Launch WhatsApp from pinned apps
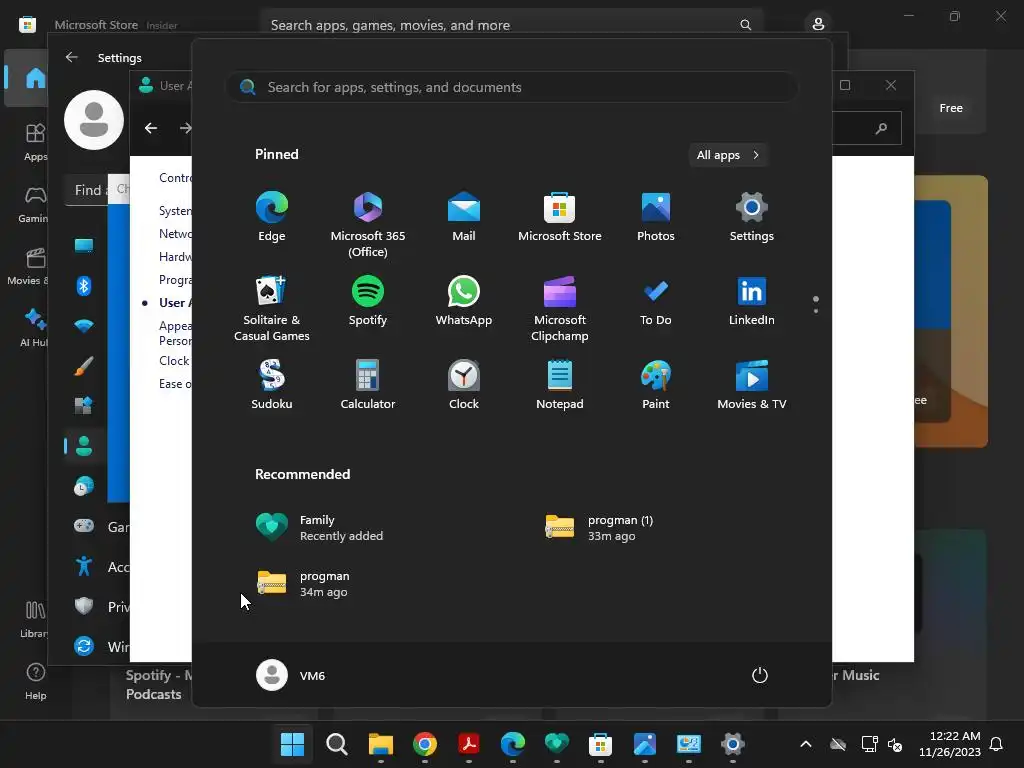This screenshot has width=1024, height=768. pos(464,300)
